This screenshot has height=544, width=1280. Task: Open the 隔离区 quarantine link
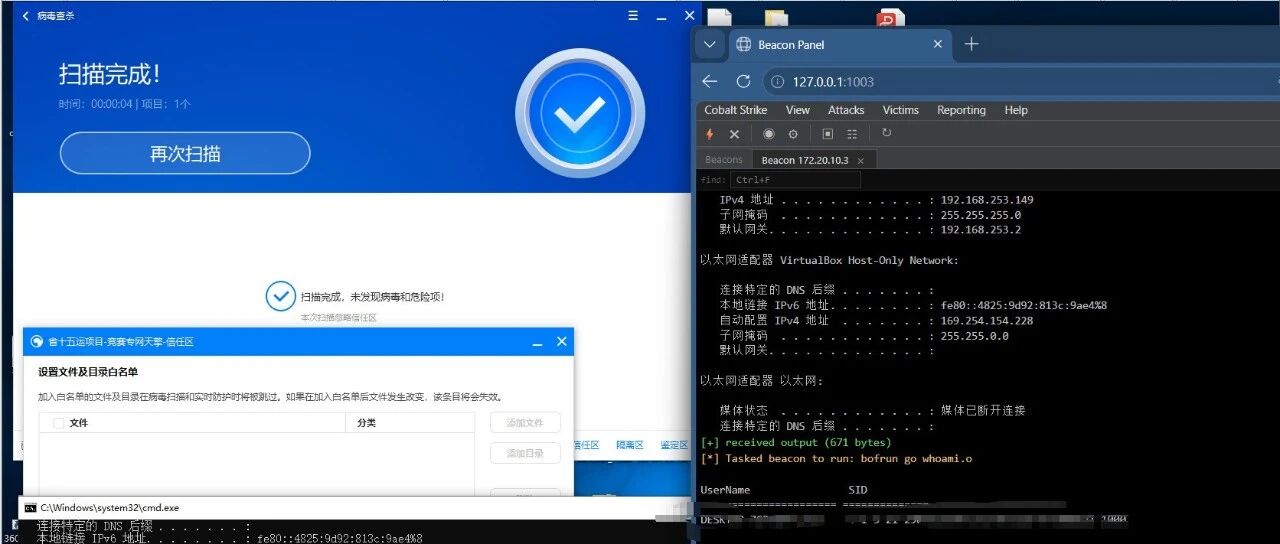[630, 445]
